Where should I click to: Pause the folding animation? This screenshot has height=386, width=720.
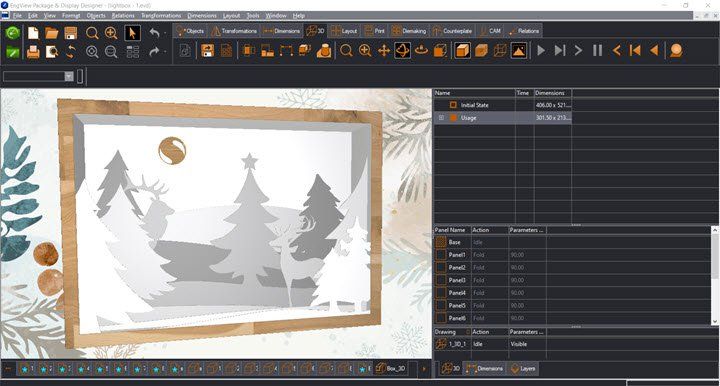[x=597, y=50]
